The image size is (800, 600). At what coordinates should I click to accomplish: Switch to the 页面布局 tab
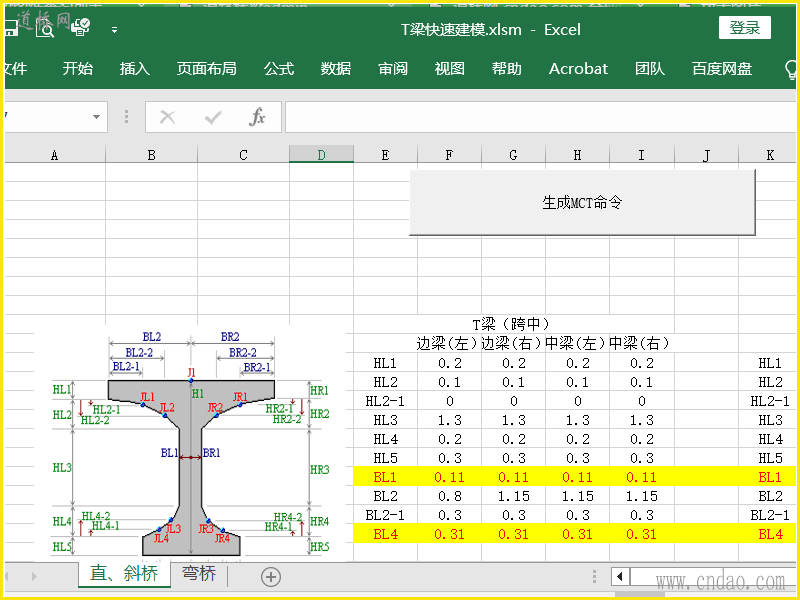206,68
